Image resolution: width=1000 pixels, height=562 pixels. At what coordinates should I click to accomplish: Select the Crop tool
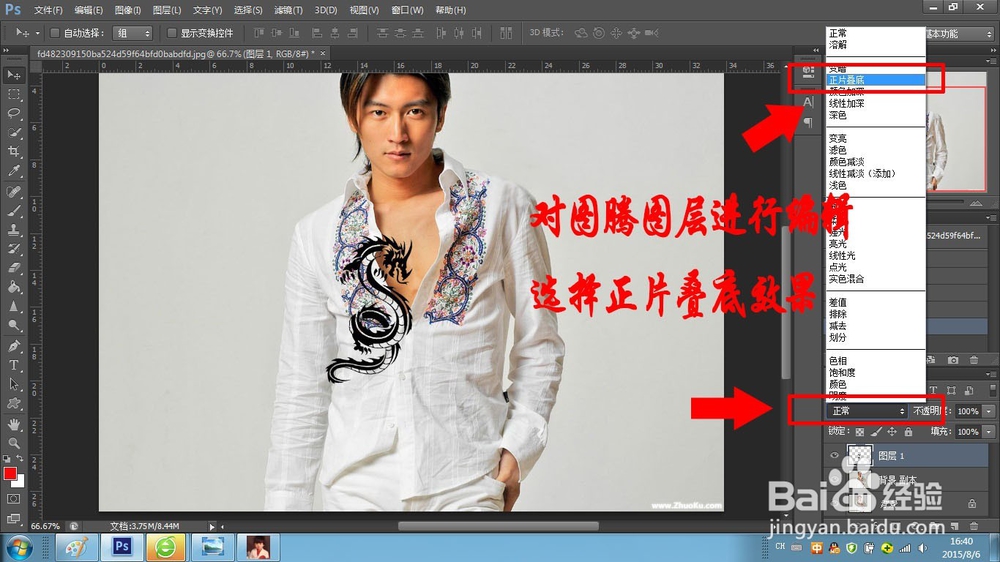click(13, 152)
